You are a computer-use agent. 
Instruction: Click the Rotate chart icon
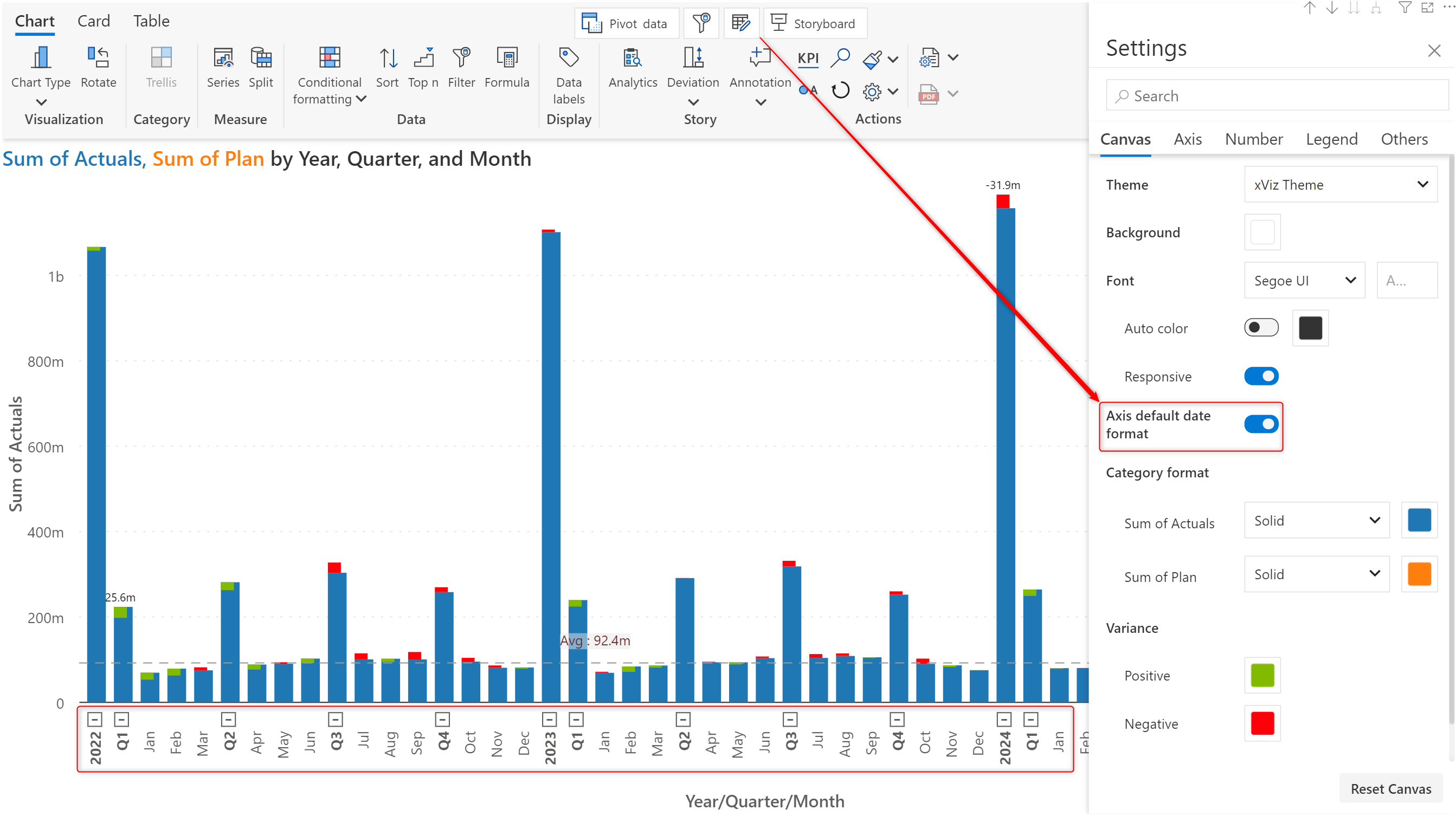click(98, 57)
